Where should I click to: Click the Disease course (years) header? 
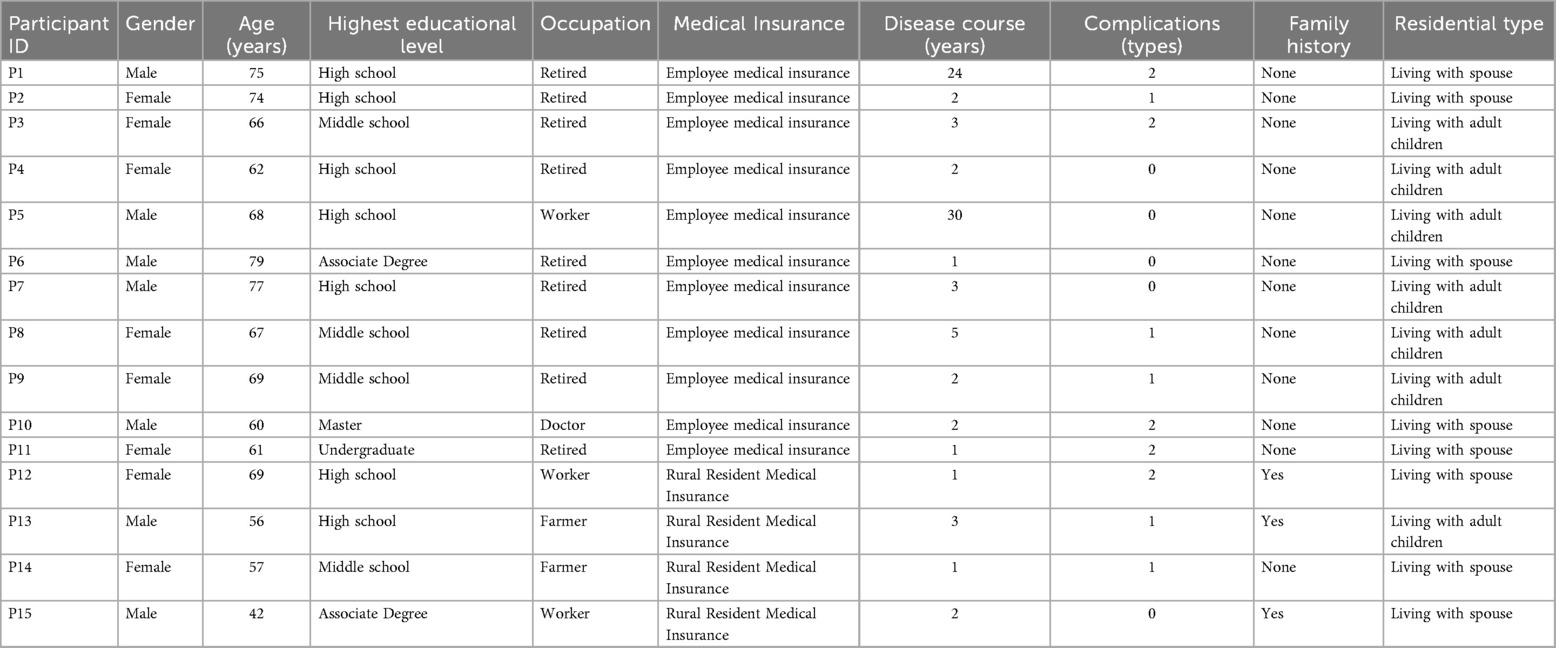click(954, 34)
